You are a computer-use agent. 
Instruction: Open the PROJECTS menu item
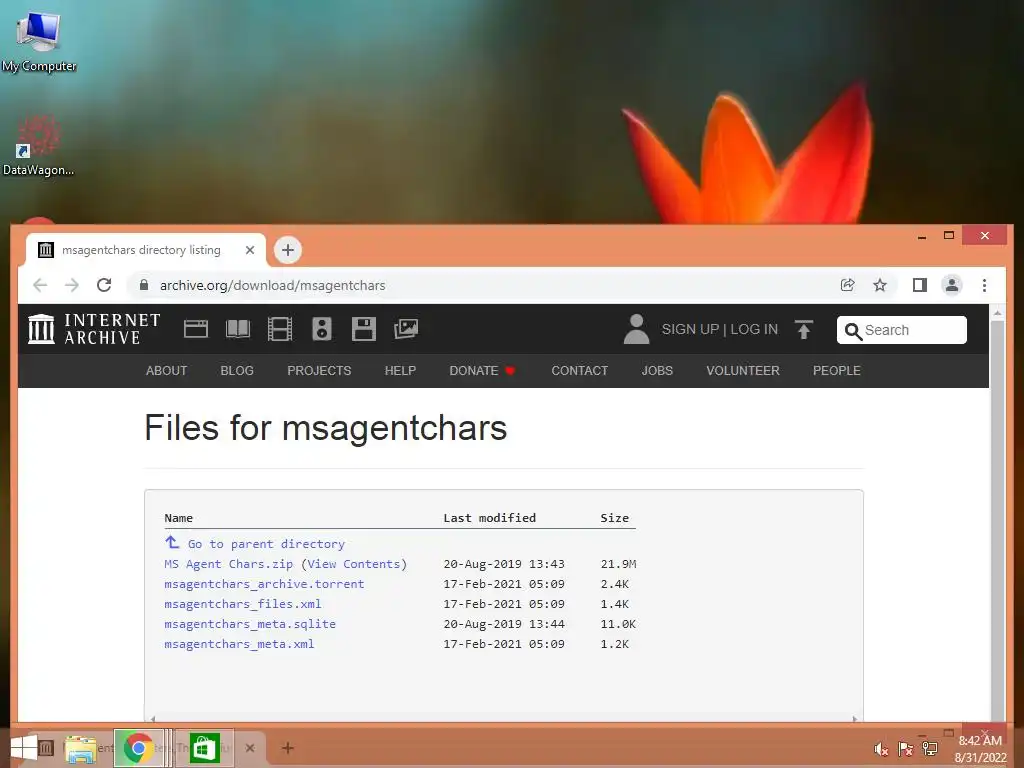tap(319, 371)
